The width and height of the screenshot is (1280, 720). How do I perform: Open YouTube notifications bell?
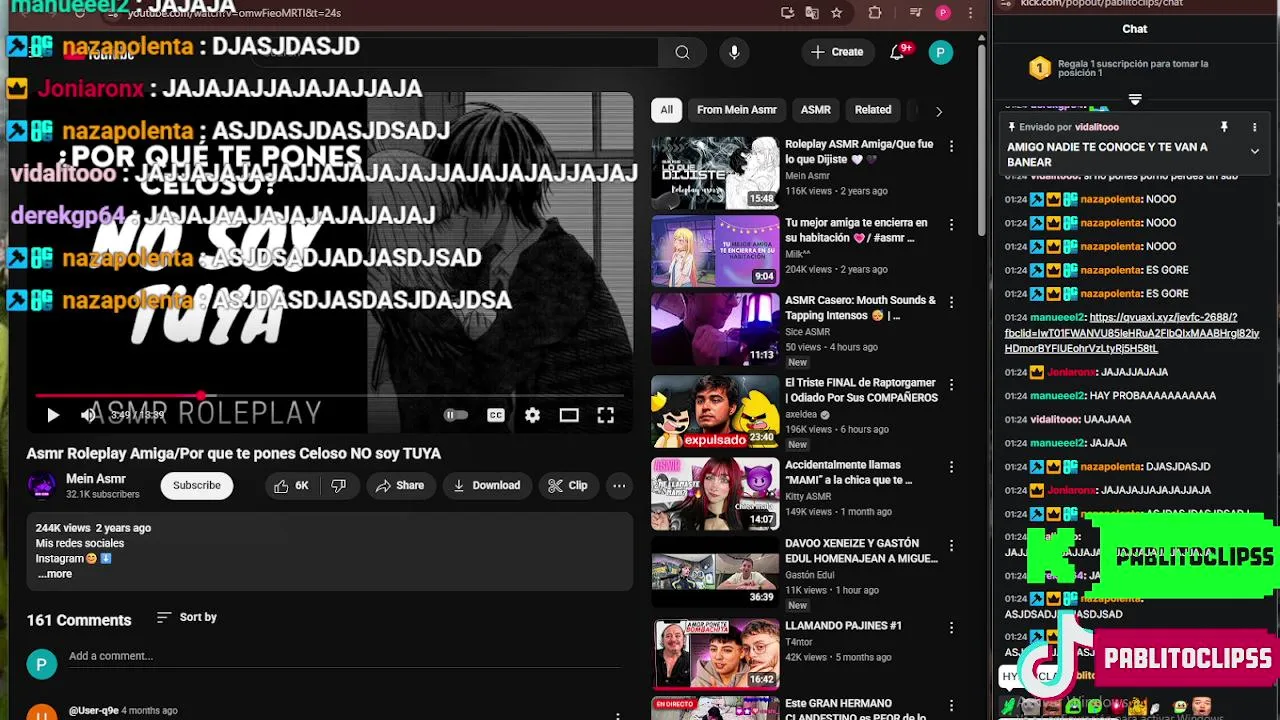click(898, 52)
